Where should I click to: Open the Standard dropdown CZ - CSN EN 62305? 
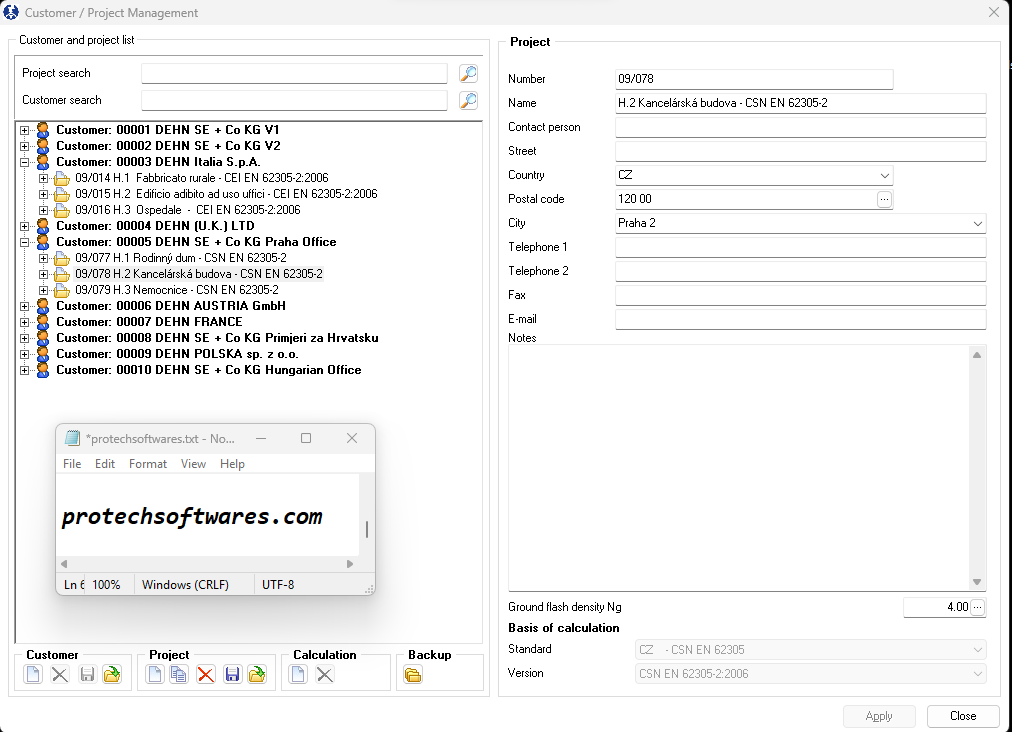811,650
